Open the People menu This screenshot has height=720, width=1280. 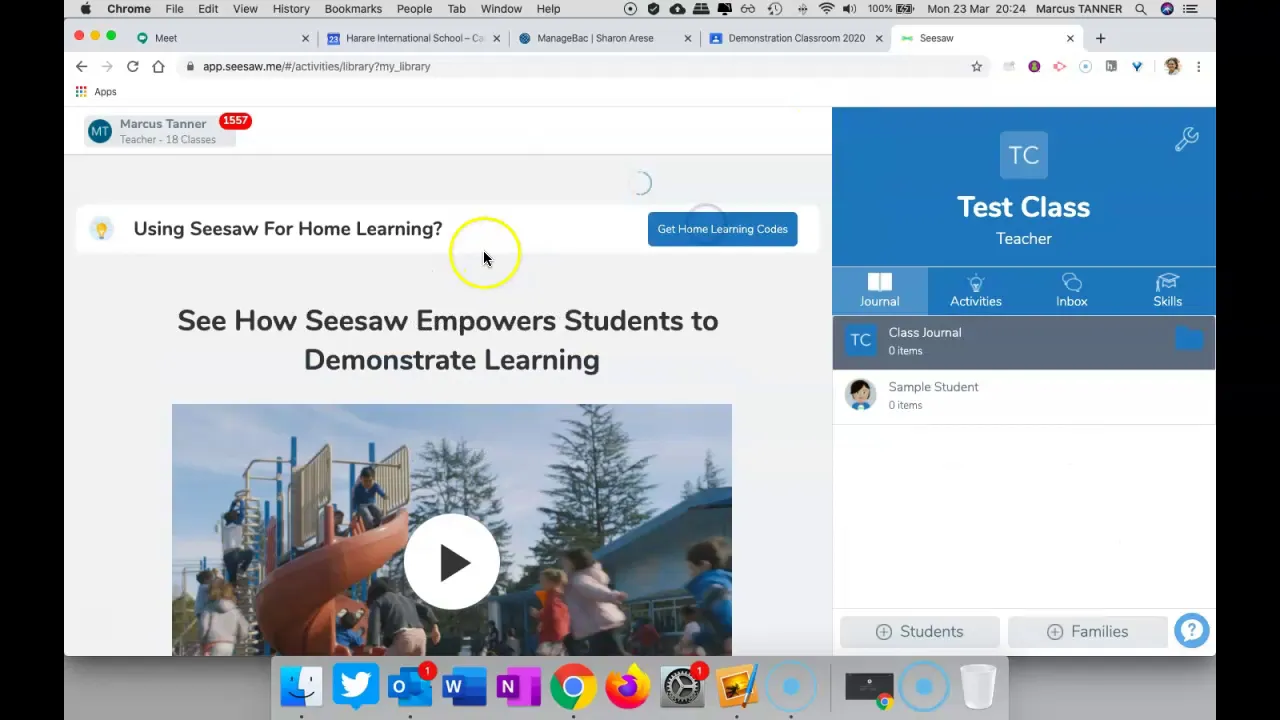[414, 9]
